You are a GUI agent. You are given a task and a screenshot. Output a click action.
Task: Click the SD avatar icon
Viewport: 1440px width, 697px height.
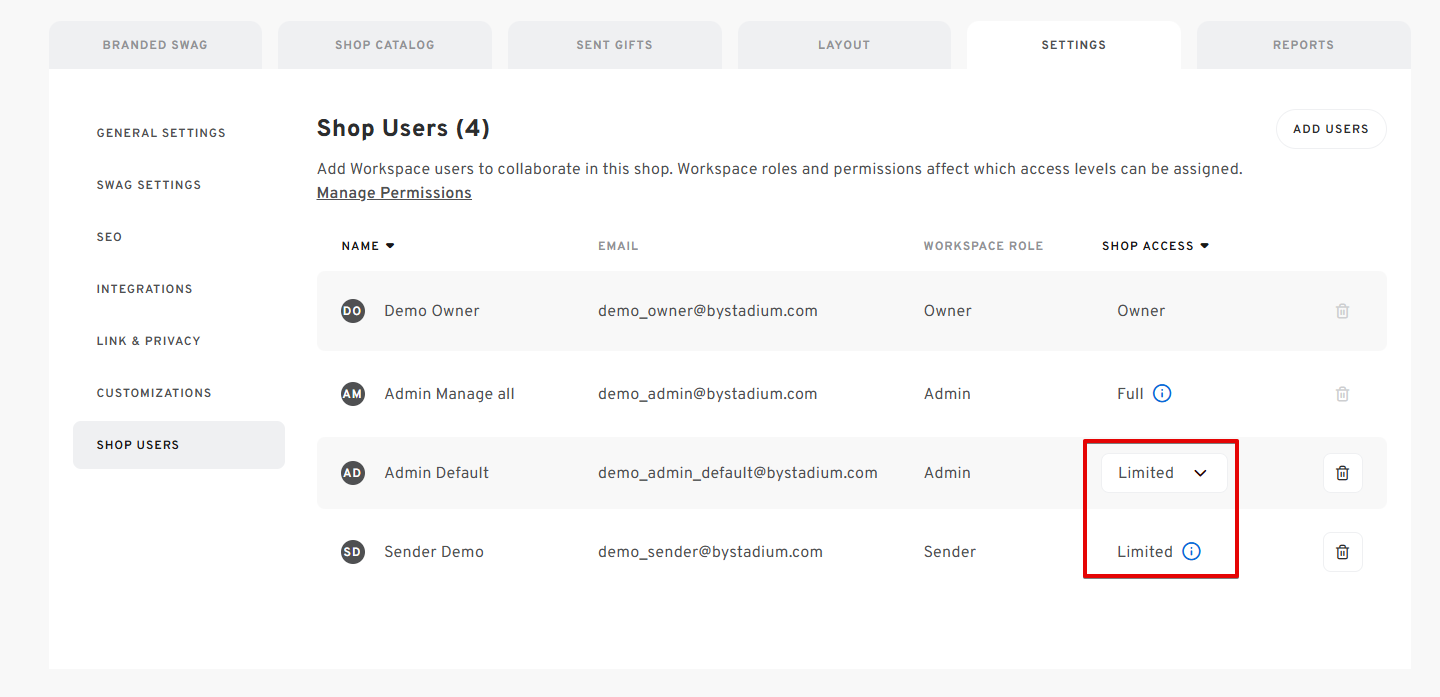(352, 552)
